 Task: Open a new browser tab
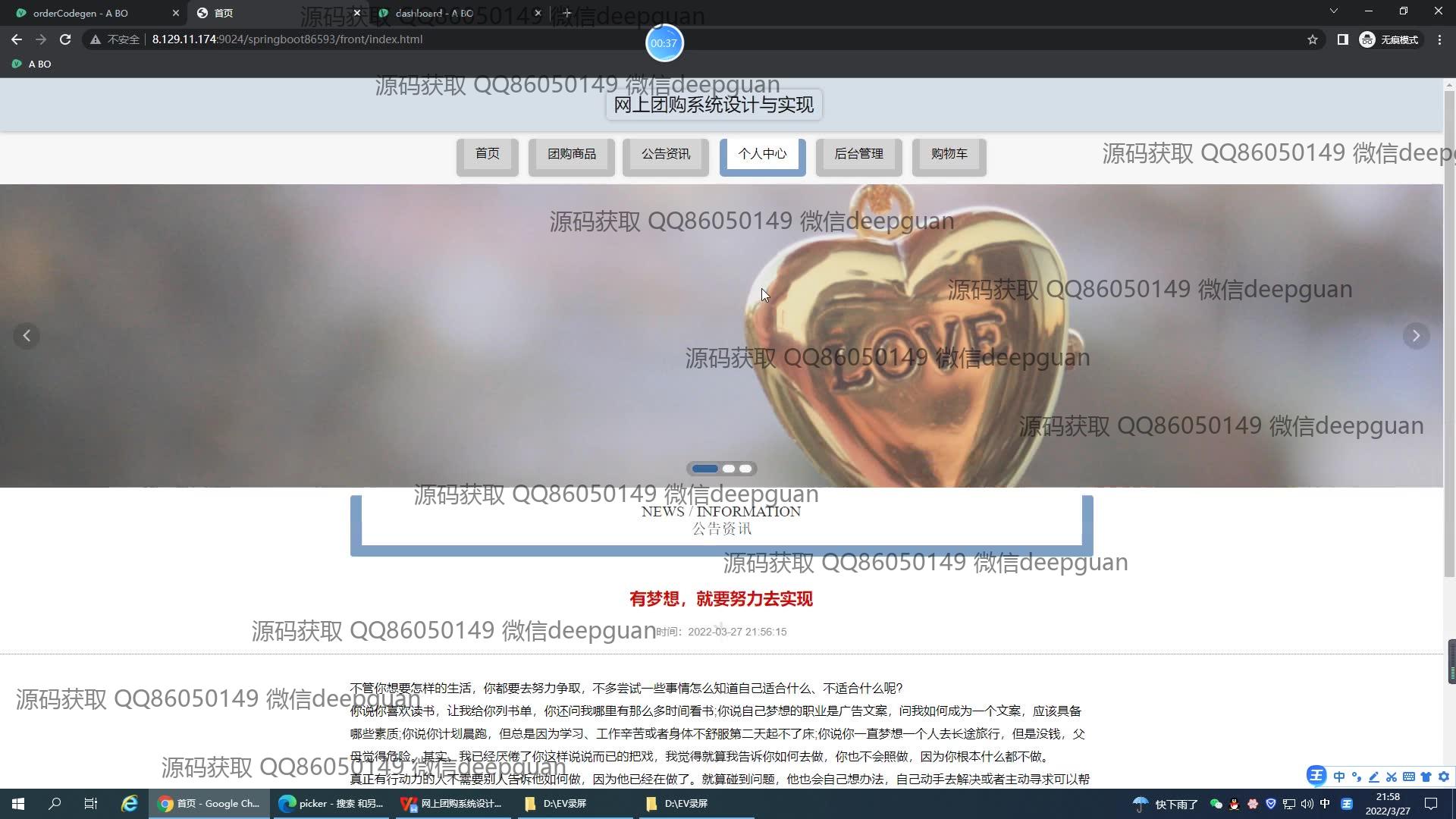click(566, 13)
